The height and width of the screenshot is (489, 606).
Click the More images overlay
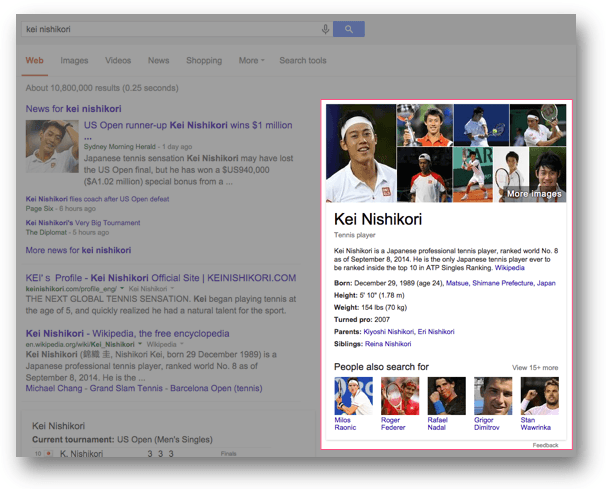(x=534, y=194)
